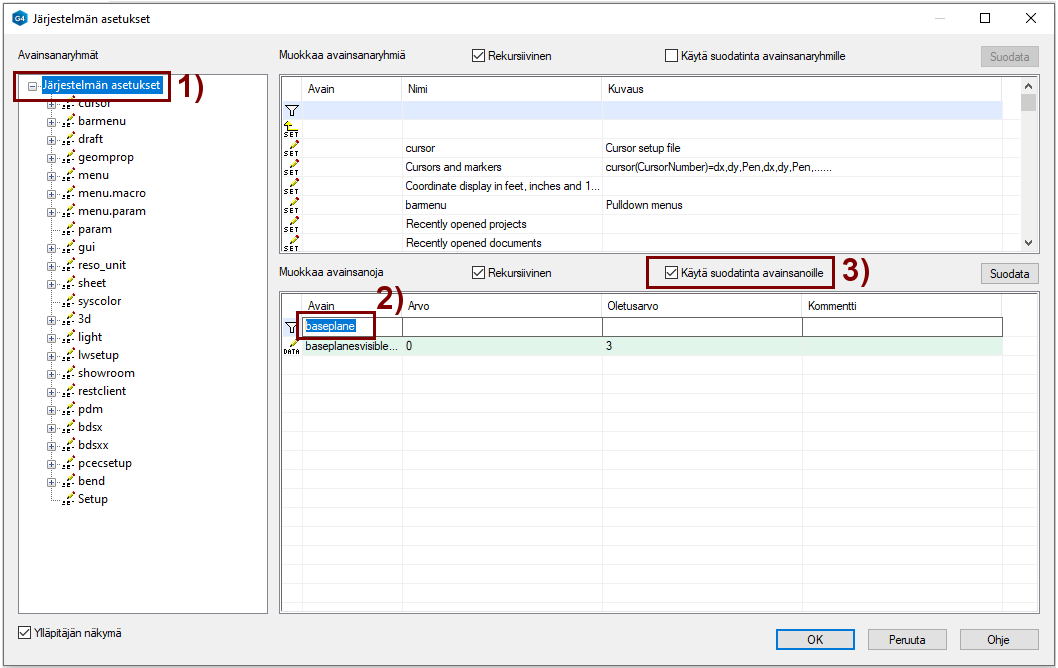Click the SET icon of Recently opened documents
Viewport: 1058px width, 668px height.
[291, 243]
